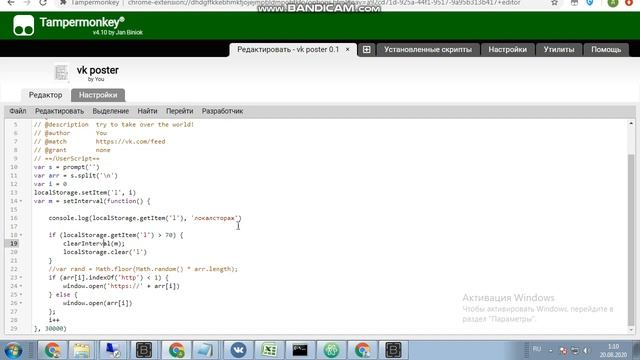640x360 pixels.
Task: Open the Файл menu
Action: 18,111
